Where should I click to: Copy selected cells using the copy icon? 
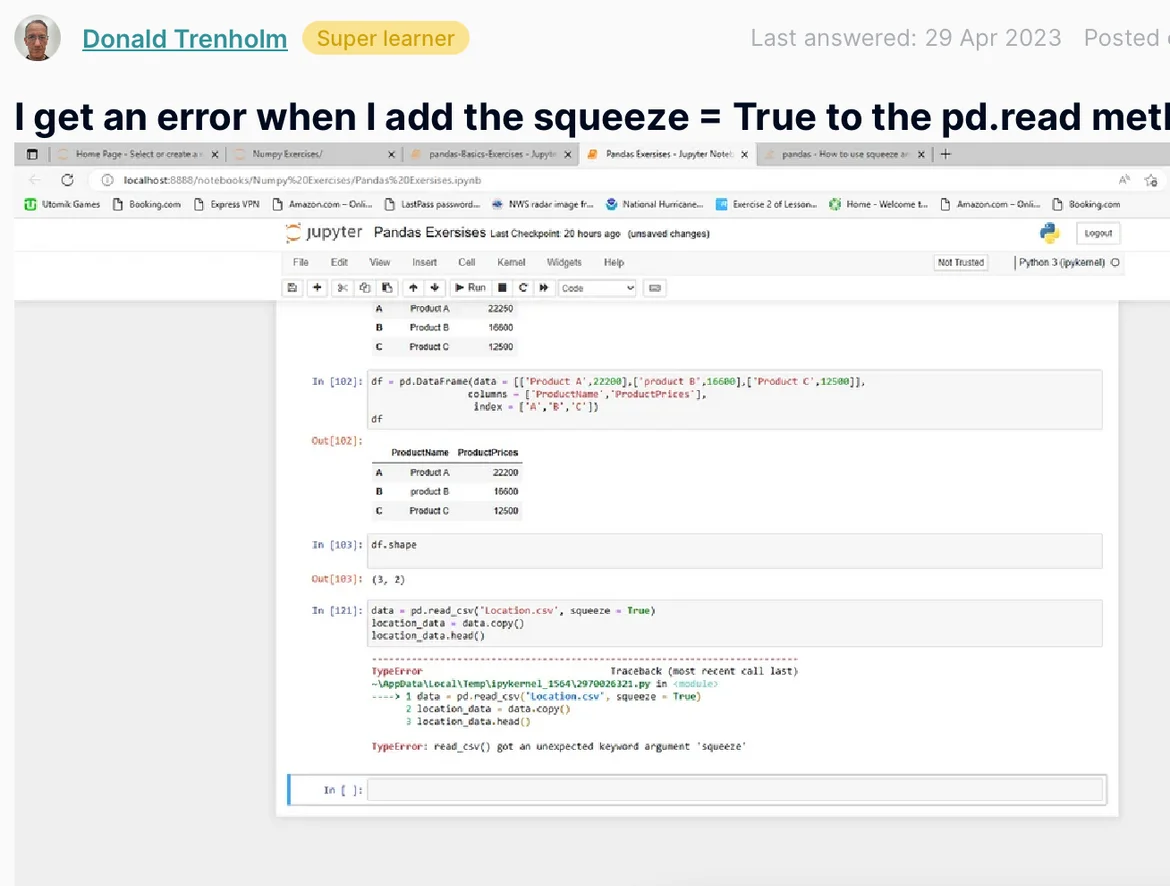coord(364,288)
